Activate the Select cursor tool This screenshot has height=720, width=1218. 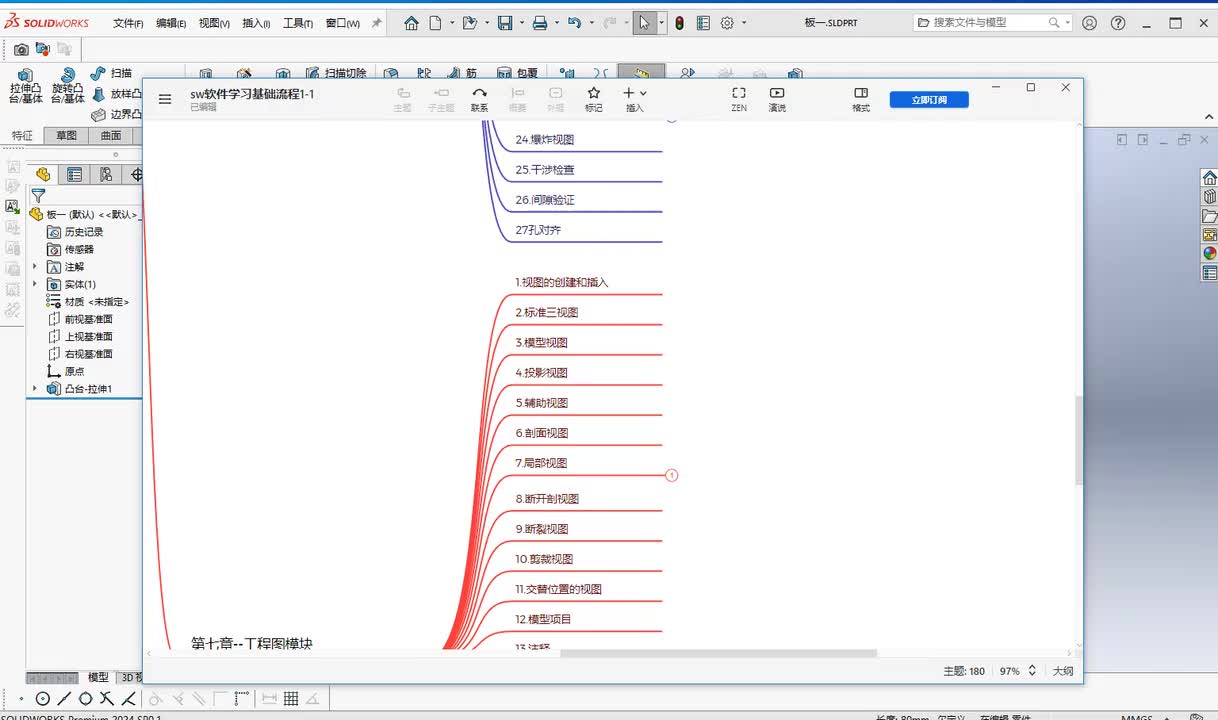pos(645,23)
